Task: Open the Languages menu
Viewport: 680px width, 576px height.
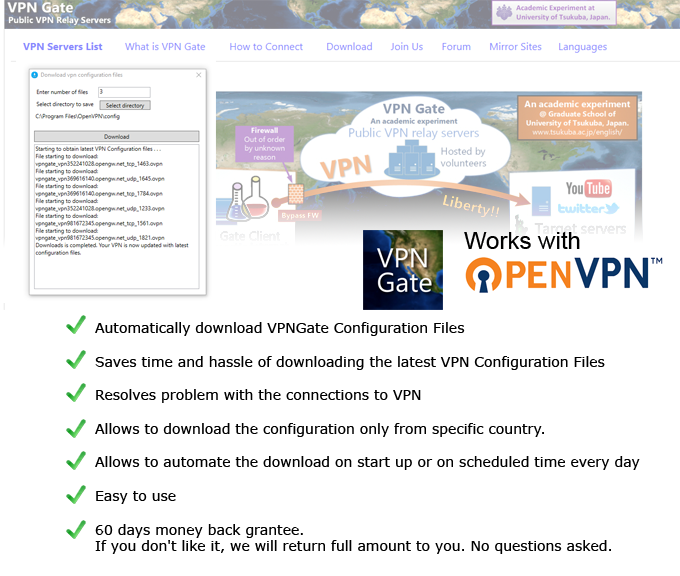Action: pos(582,47)
